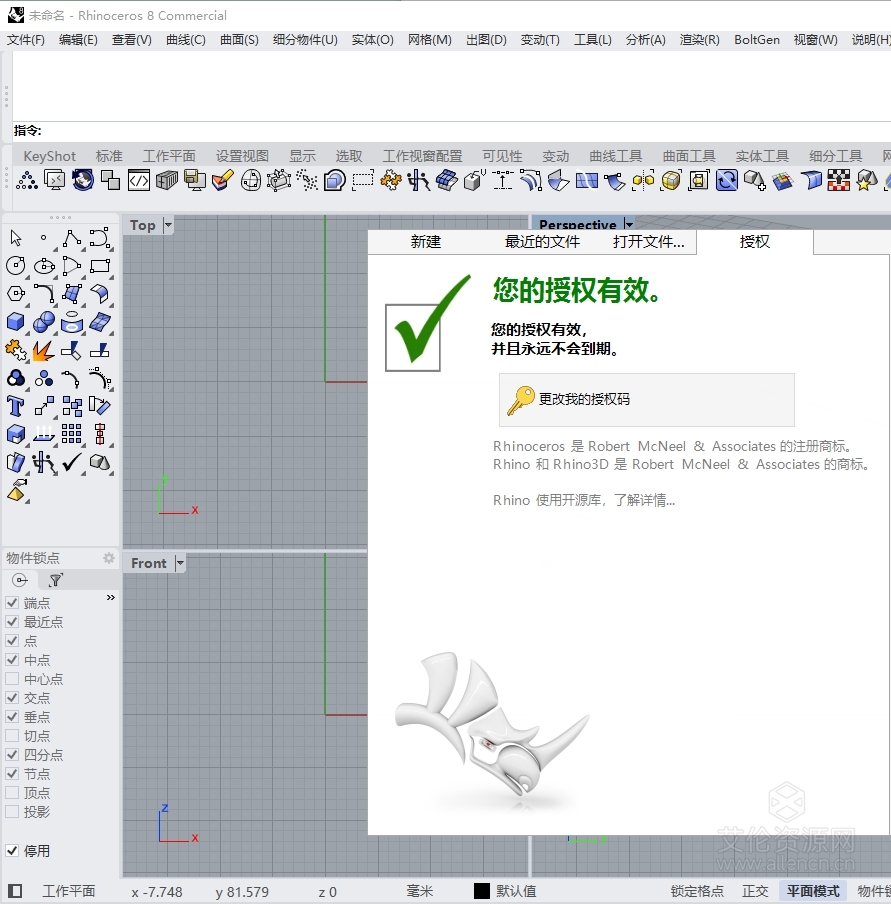Click the Top viewport title label

142,225
